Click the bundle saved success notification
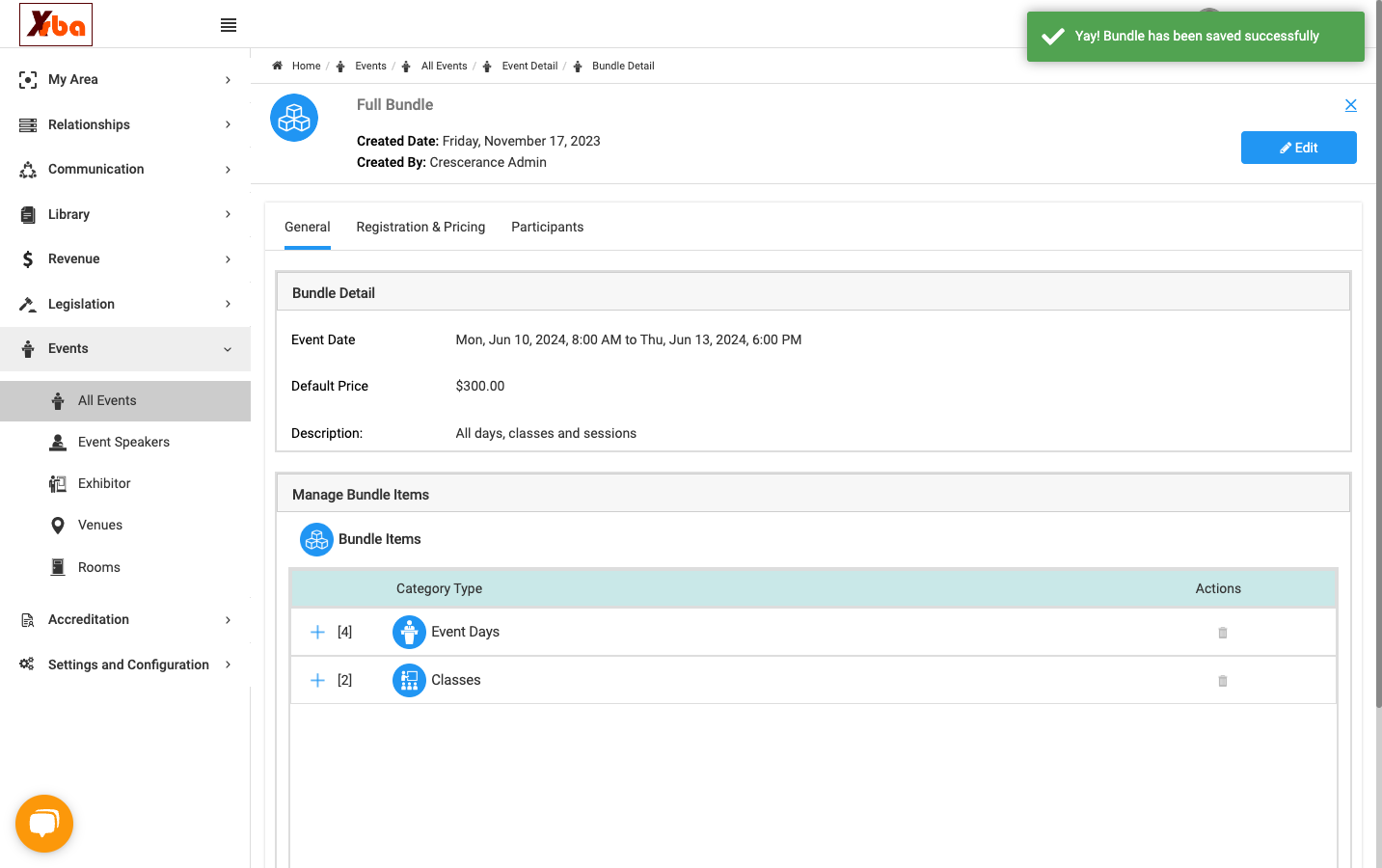 click(x=1196, y=37)
